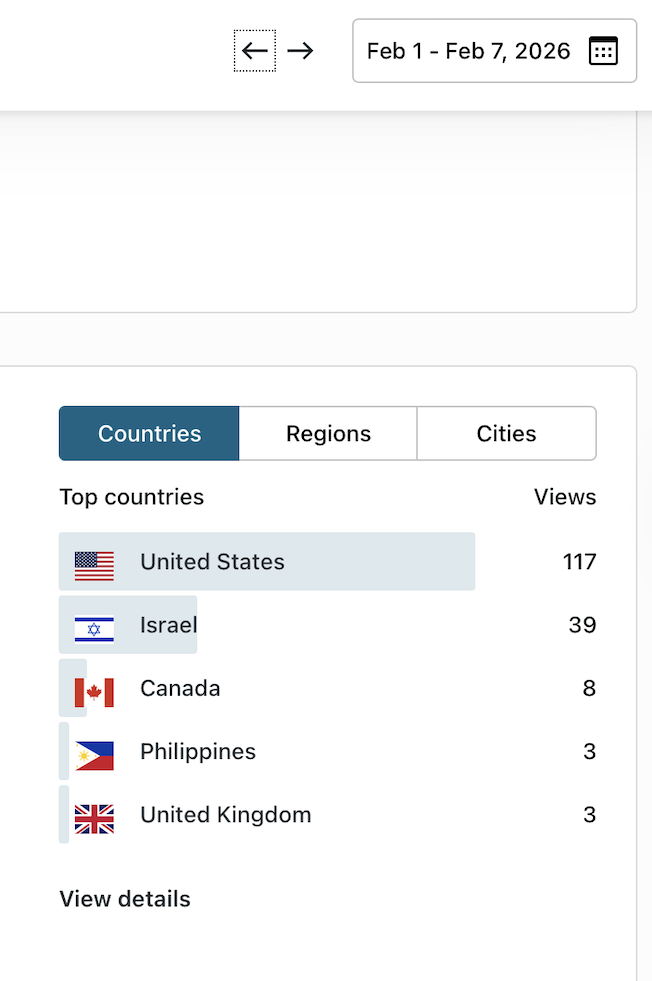Click the 117 views count
Viewport: 652px width, 981px height.
click(x=579, y=562)
